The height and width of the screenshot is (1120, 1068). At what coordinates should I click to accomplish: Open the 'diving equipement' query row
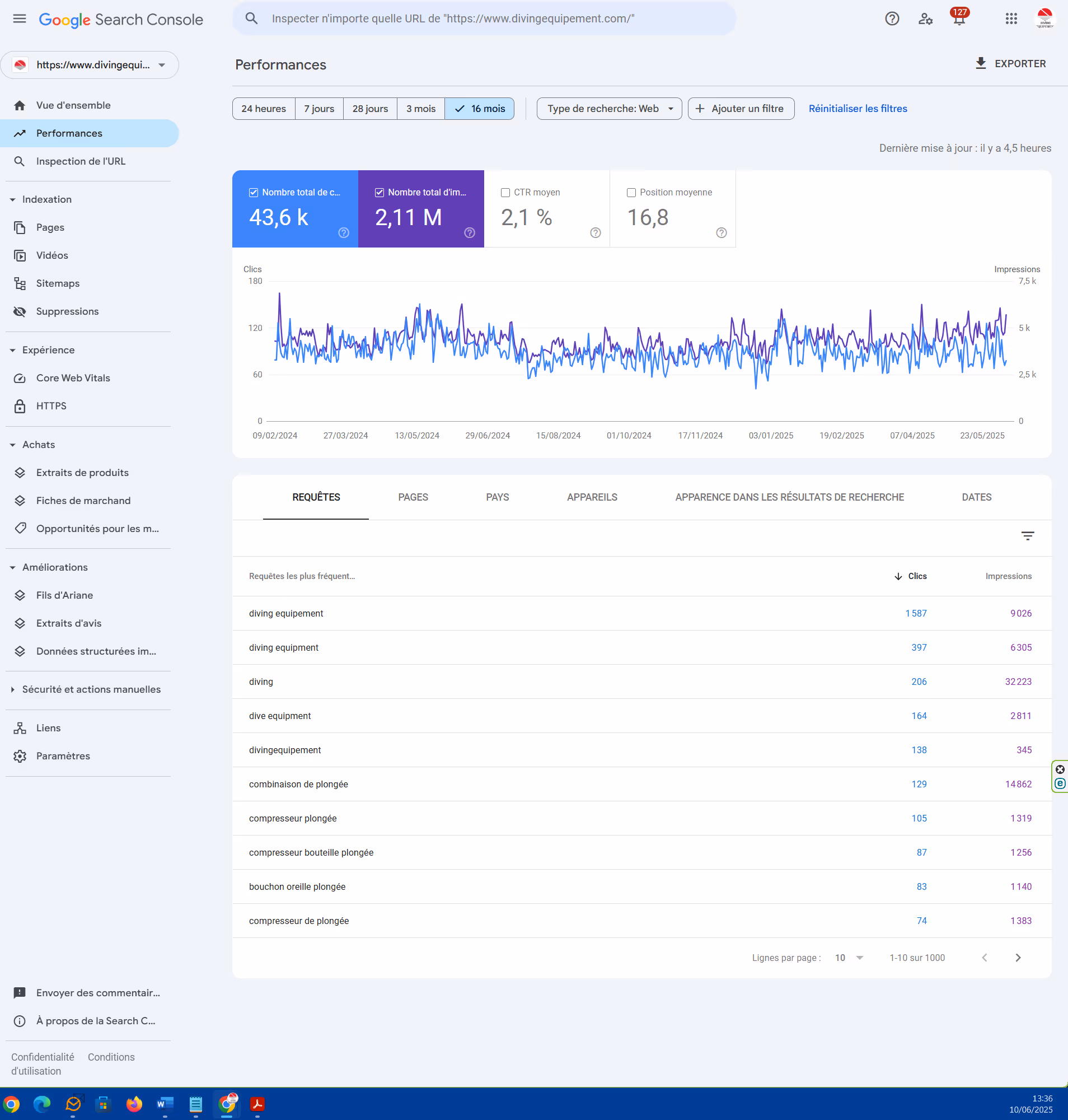641,613
